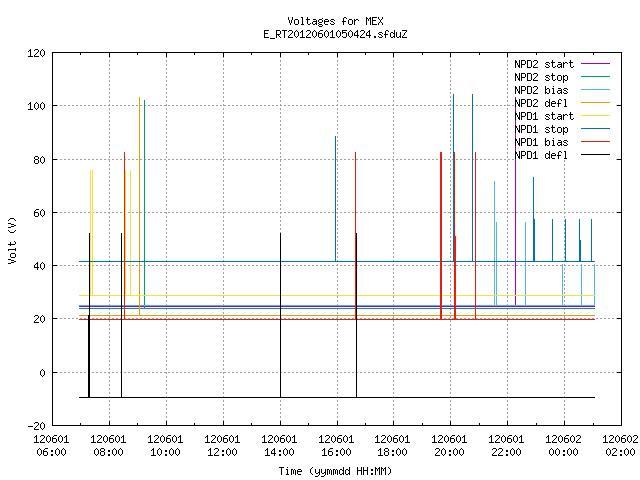Click the y-axis tick value 40
The height and width of the screenshot is (480, 640).
[x=39, y=266]
